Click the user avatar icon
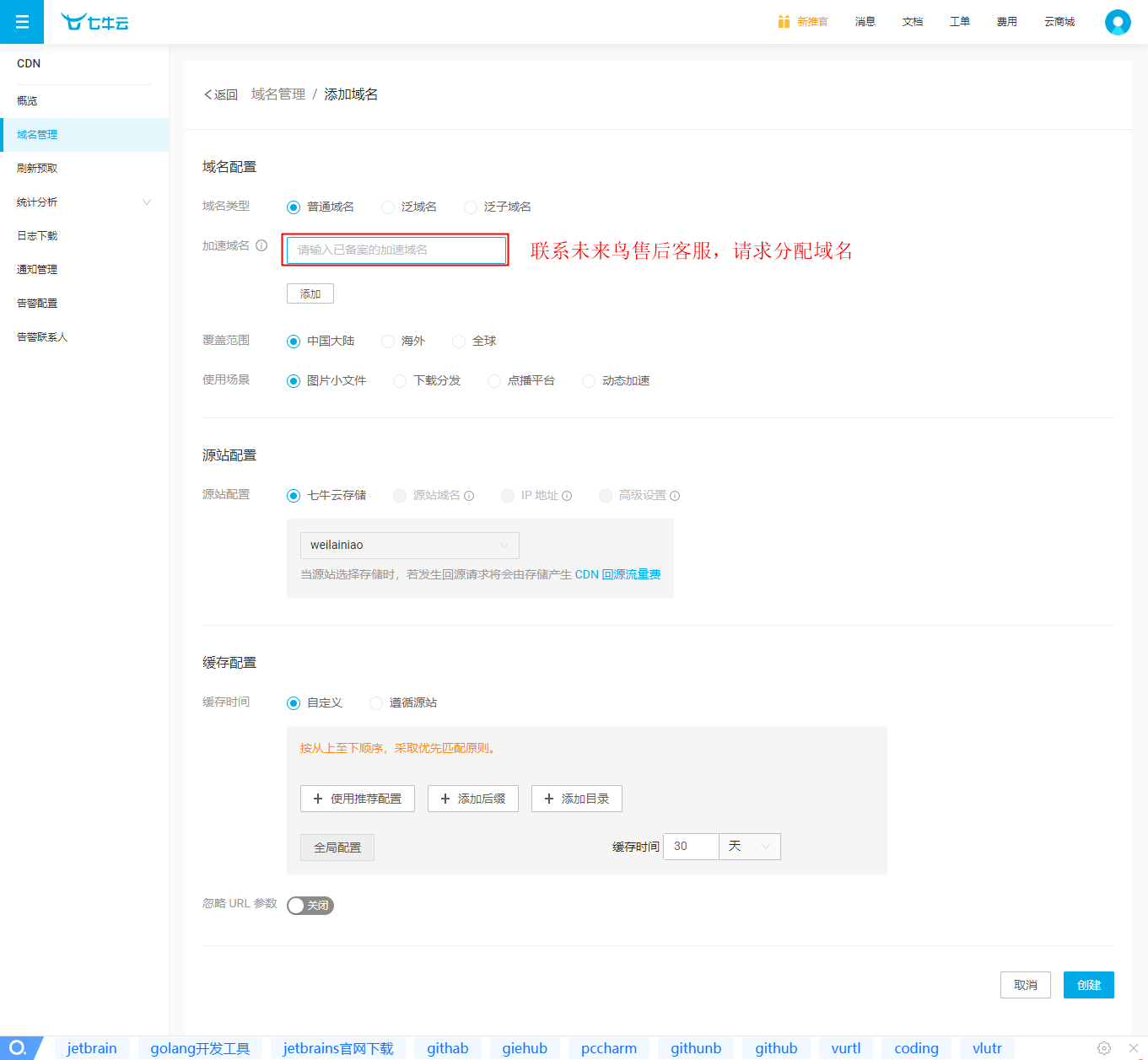The height and width of the screenshot is (1060, 1148). [x=1118, y=22]
